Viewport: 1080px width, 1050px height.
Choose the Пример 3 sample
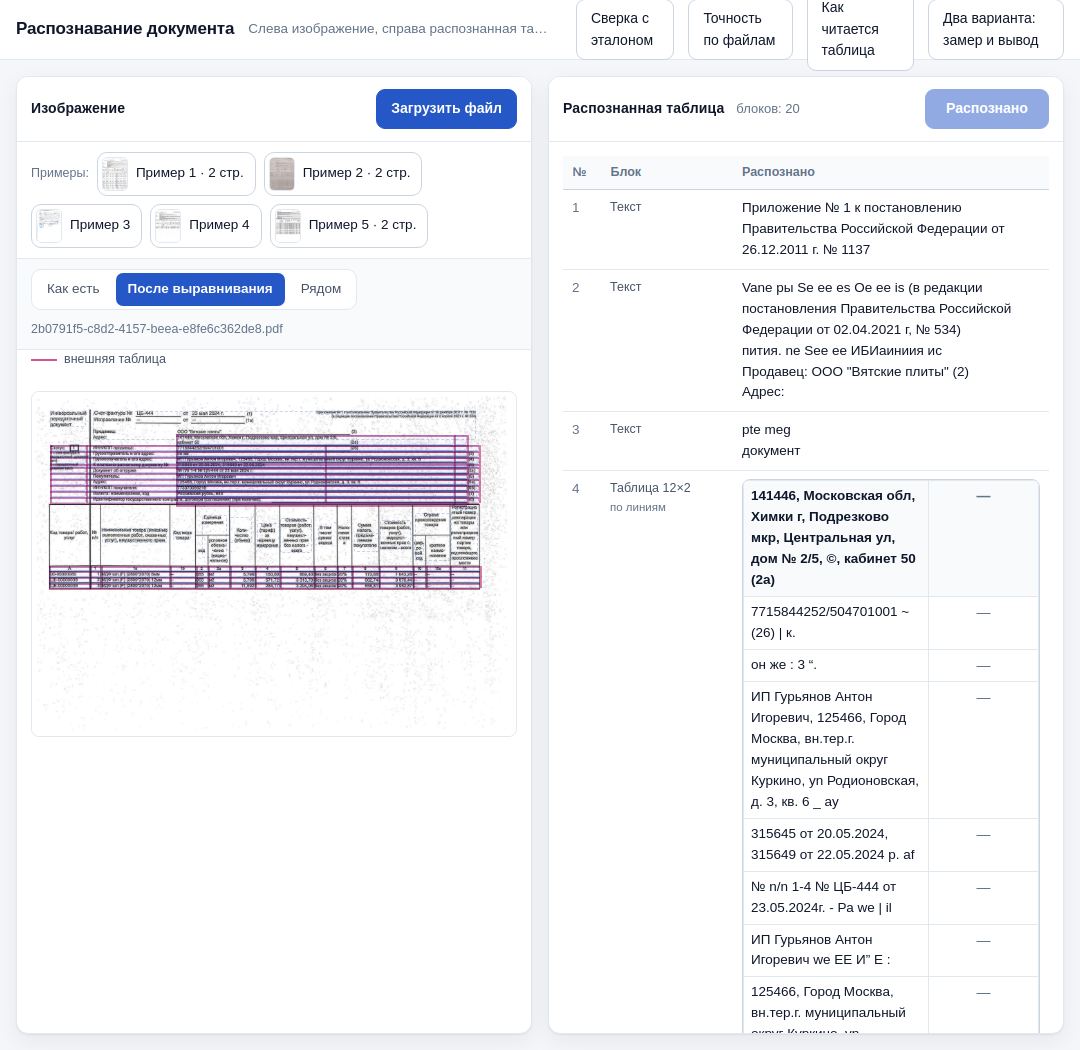pos(86,226)
